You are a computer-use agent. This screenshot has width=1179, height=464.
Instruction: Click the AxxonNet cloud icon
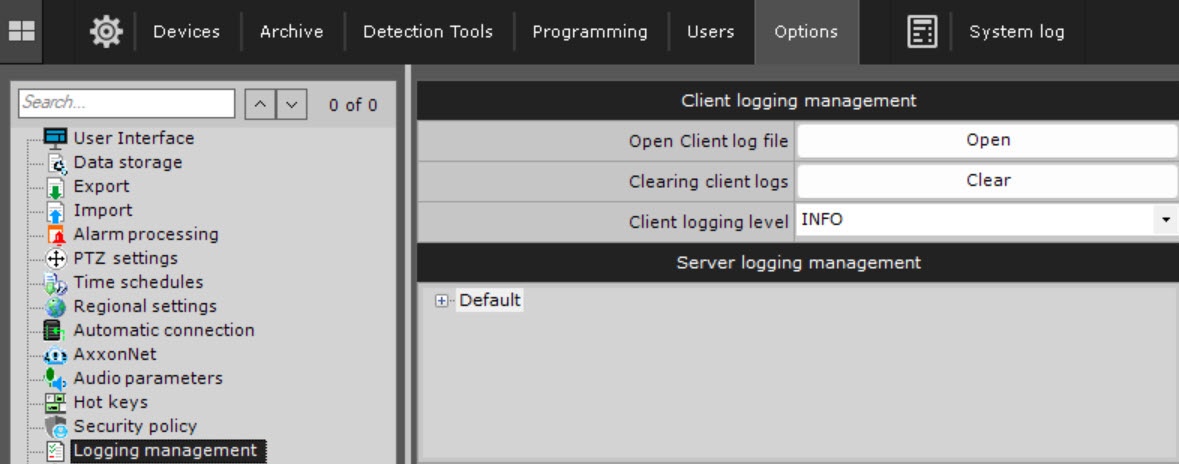point(56,355)
